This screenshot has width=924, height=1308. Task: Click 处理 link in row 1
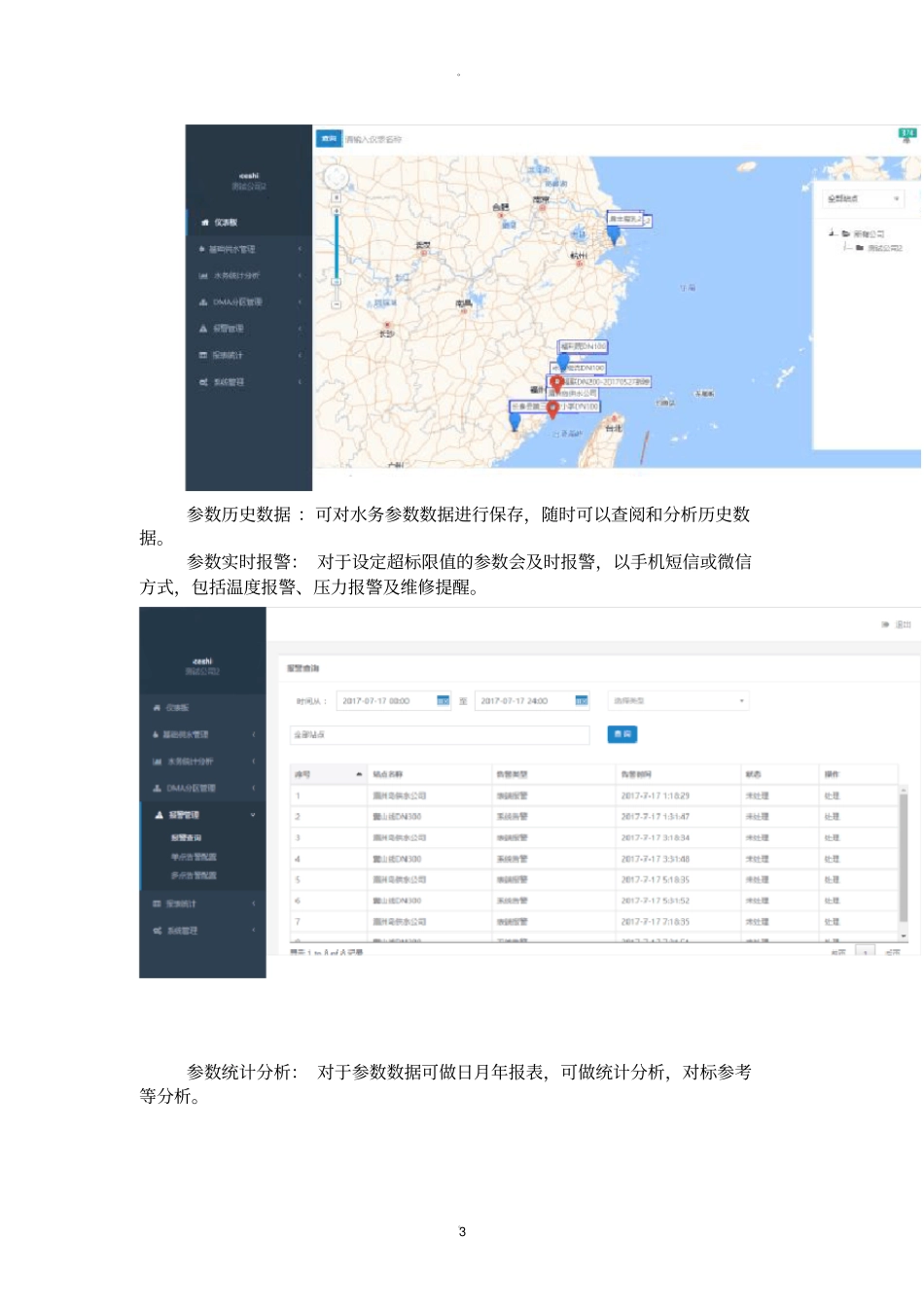tap(832, 795)
